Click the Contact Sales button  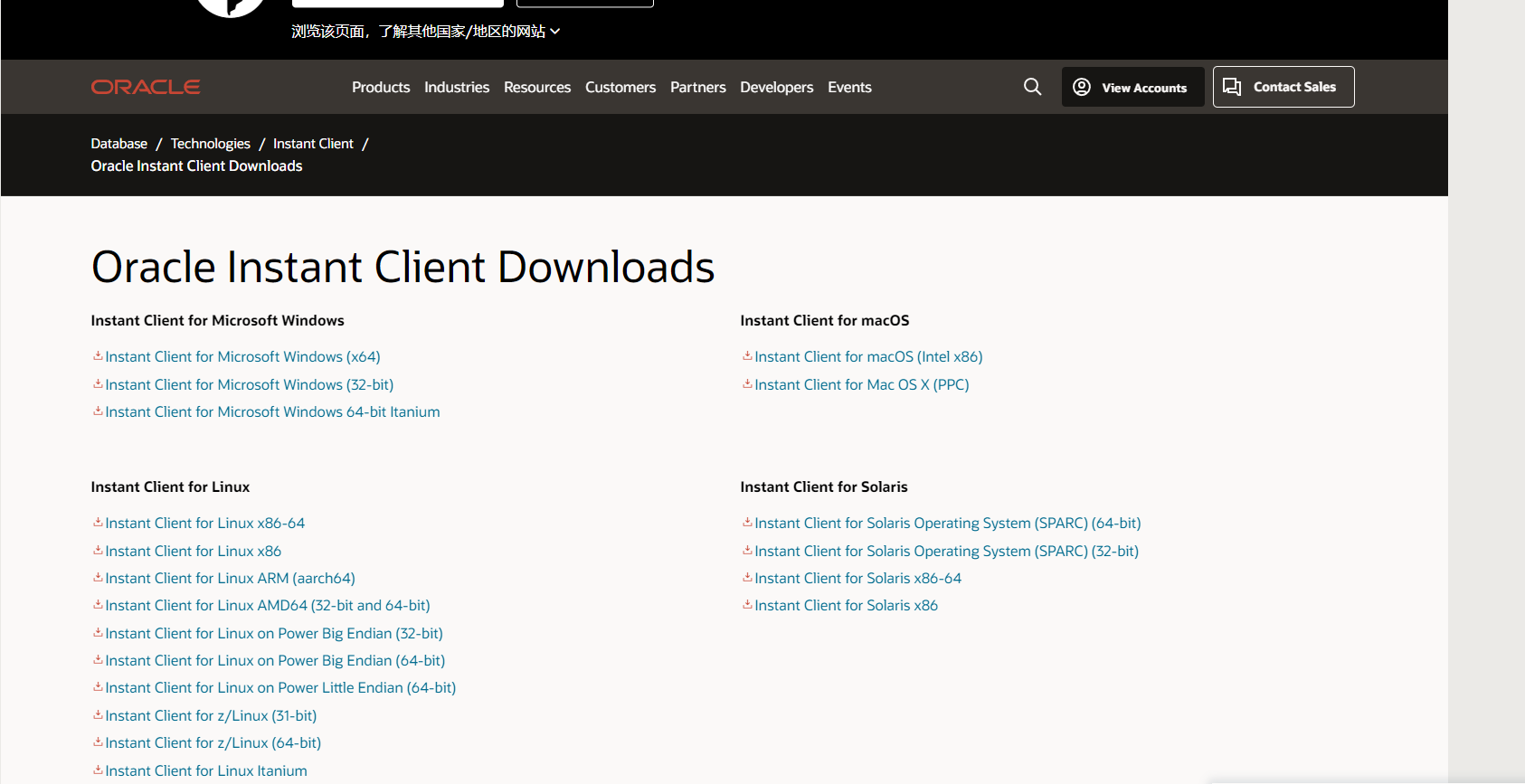[x=1283, y=87]
